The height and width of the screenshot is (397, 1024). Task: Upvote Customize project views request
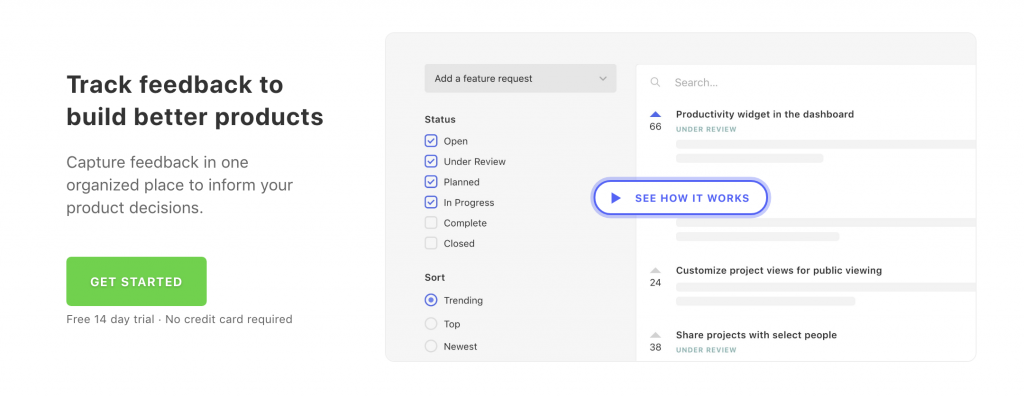click(x=656, y=270)
